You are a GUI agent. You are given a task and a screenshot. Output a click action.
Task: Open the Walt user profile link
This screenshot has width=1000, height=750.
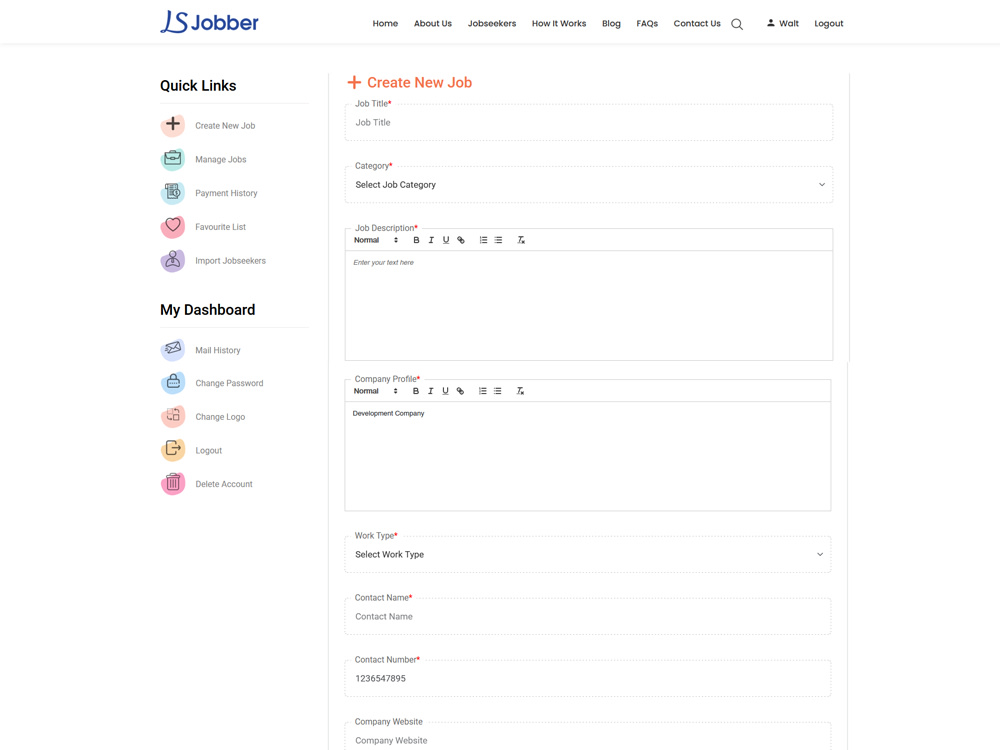tap(783, 24)
